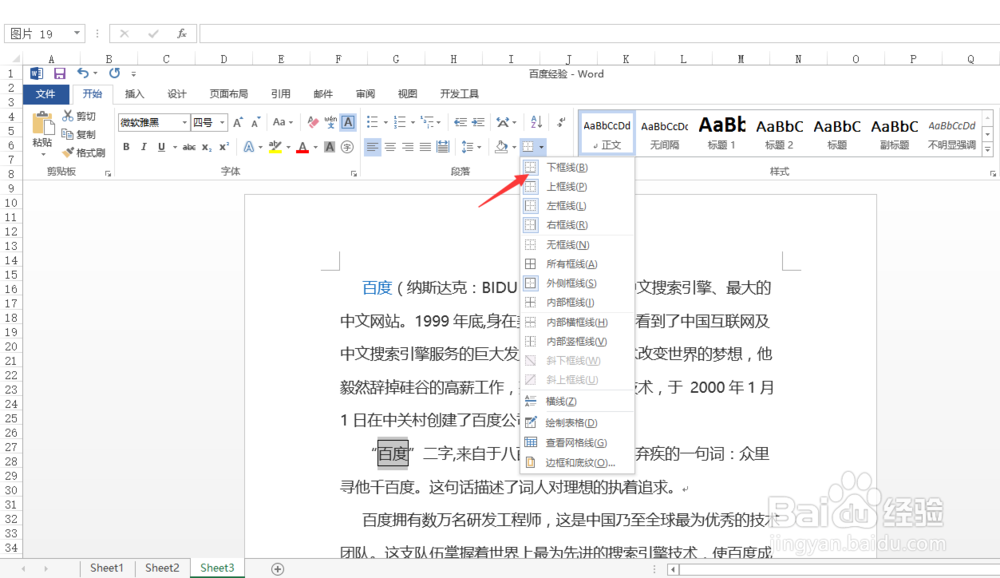The image size is (1000, 578).
Task: Click the Subscript x₂ icon
Action: (x=207, y=147)
